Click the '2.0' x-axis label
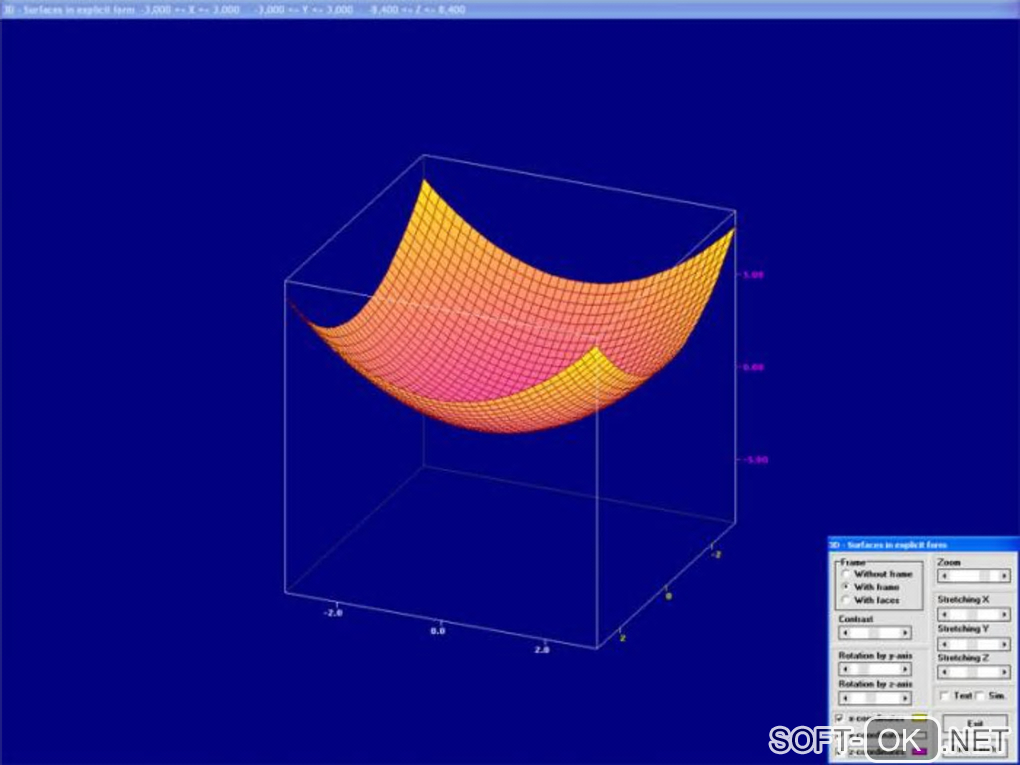 coord(542,649)
